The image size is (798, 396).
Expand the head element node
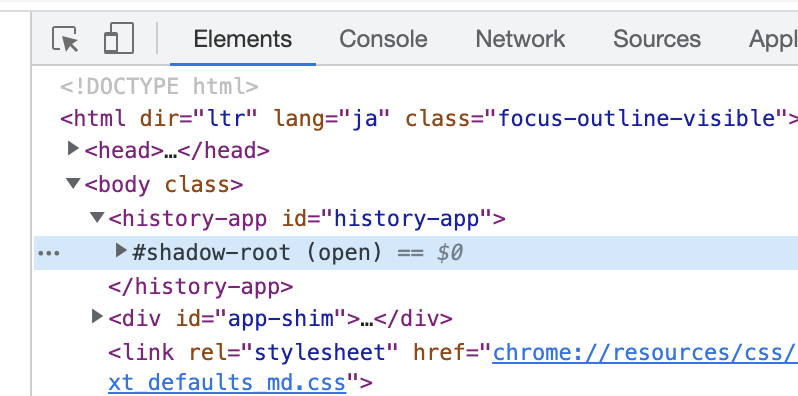(x=73, y=149)
